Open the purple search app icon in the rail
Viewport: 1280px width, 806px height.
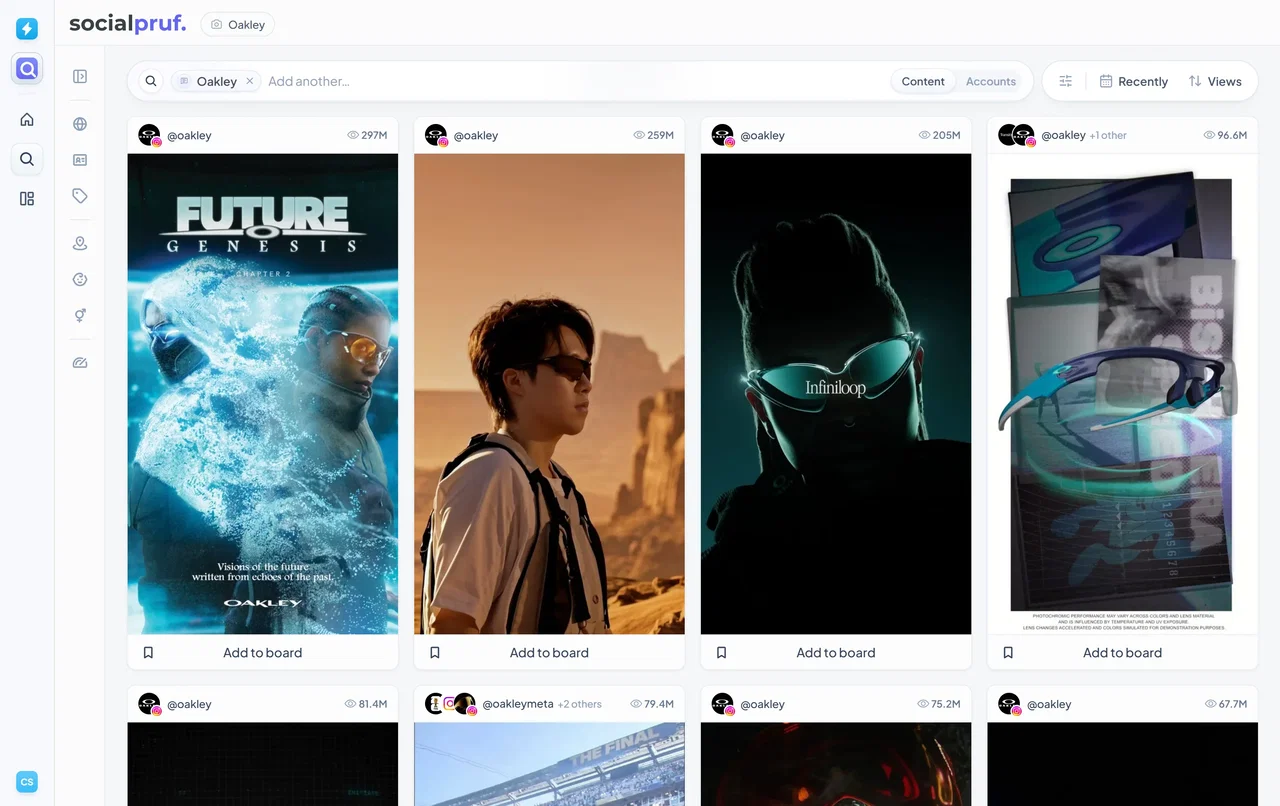(27, 69)
